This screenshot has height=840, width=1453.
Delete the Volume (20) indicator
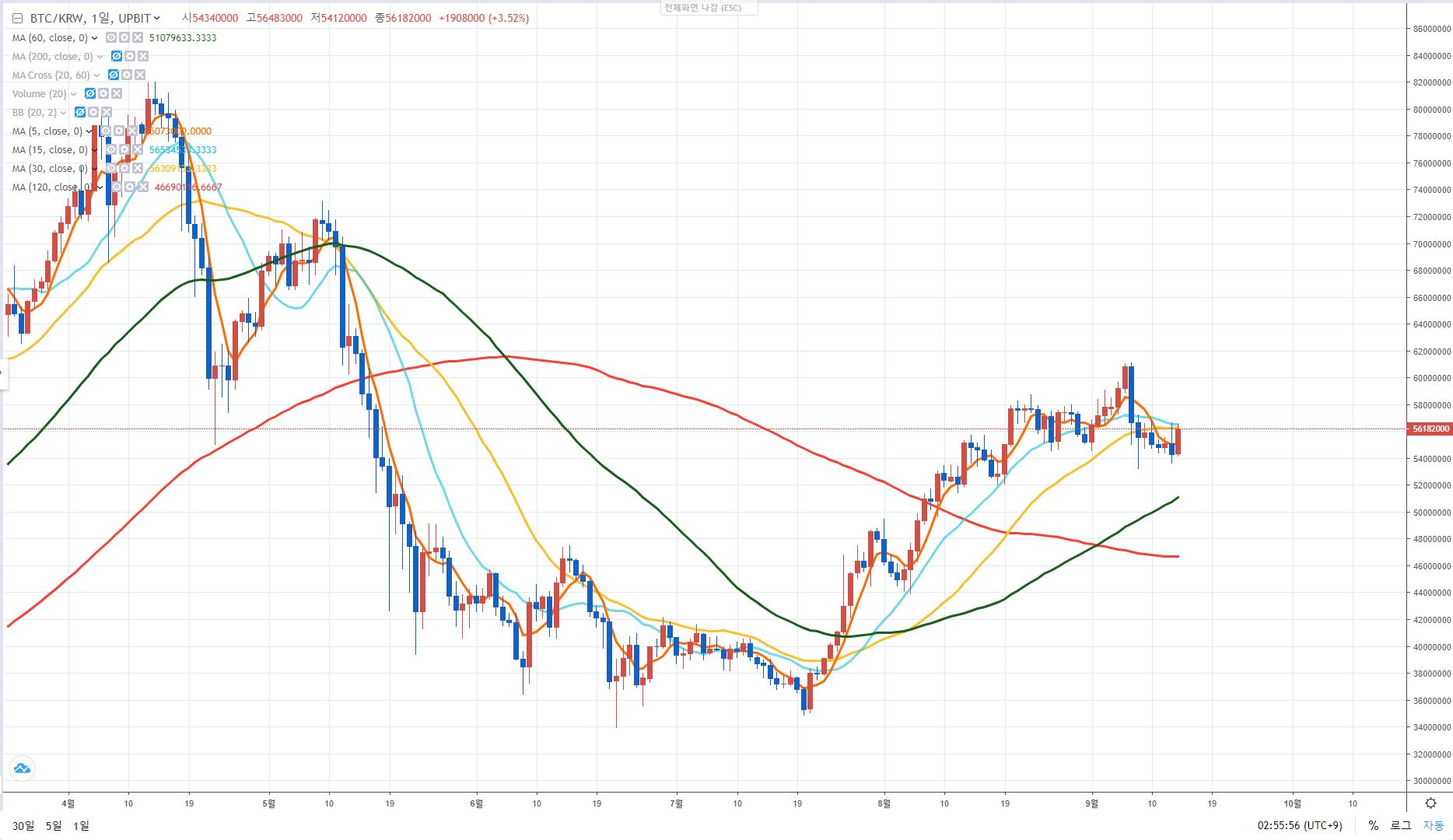coord(117,93)
